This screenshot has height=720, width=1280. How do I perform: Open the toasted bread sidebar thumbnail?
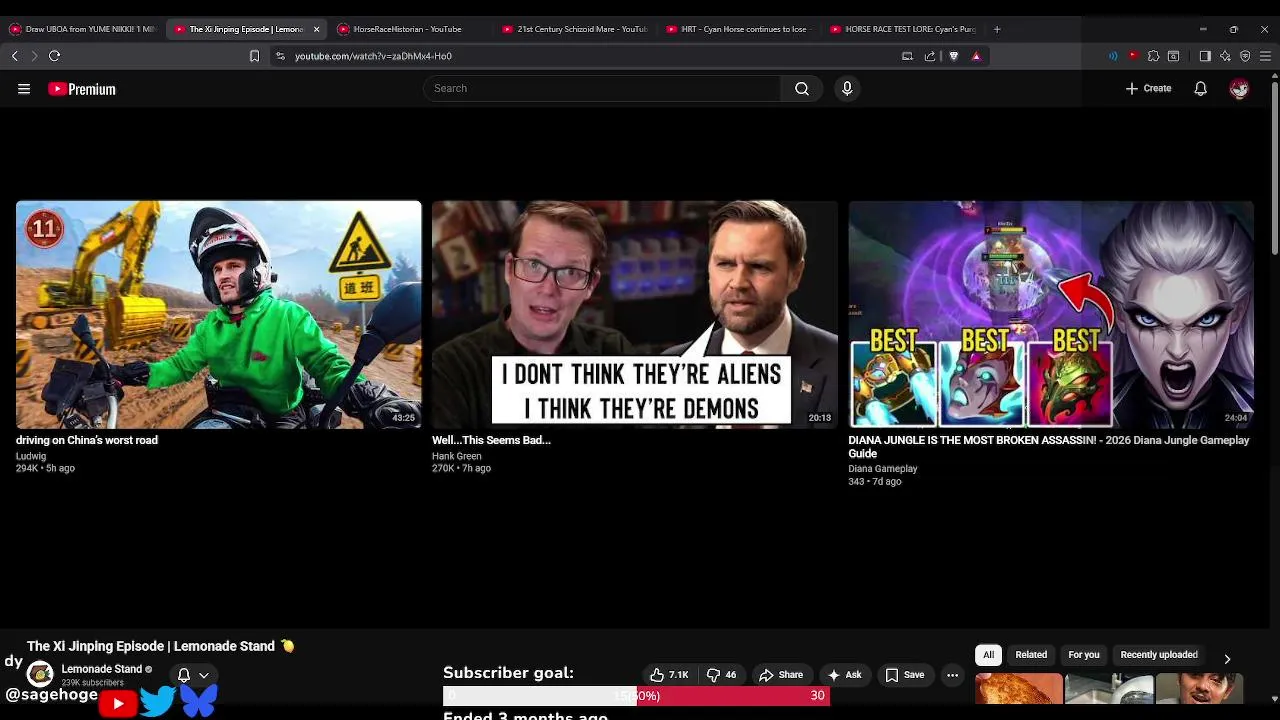(1019, 689)
